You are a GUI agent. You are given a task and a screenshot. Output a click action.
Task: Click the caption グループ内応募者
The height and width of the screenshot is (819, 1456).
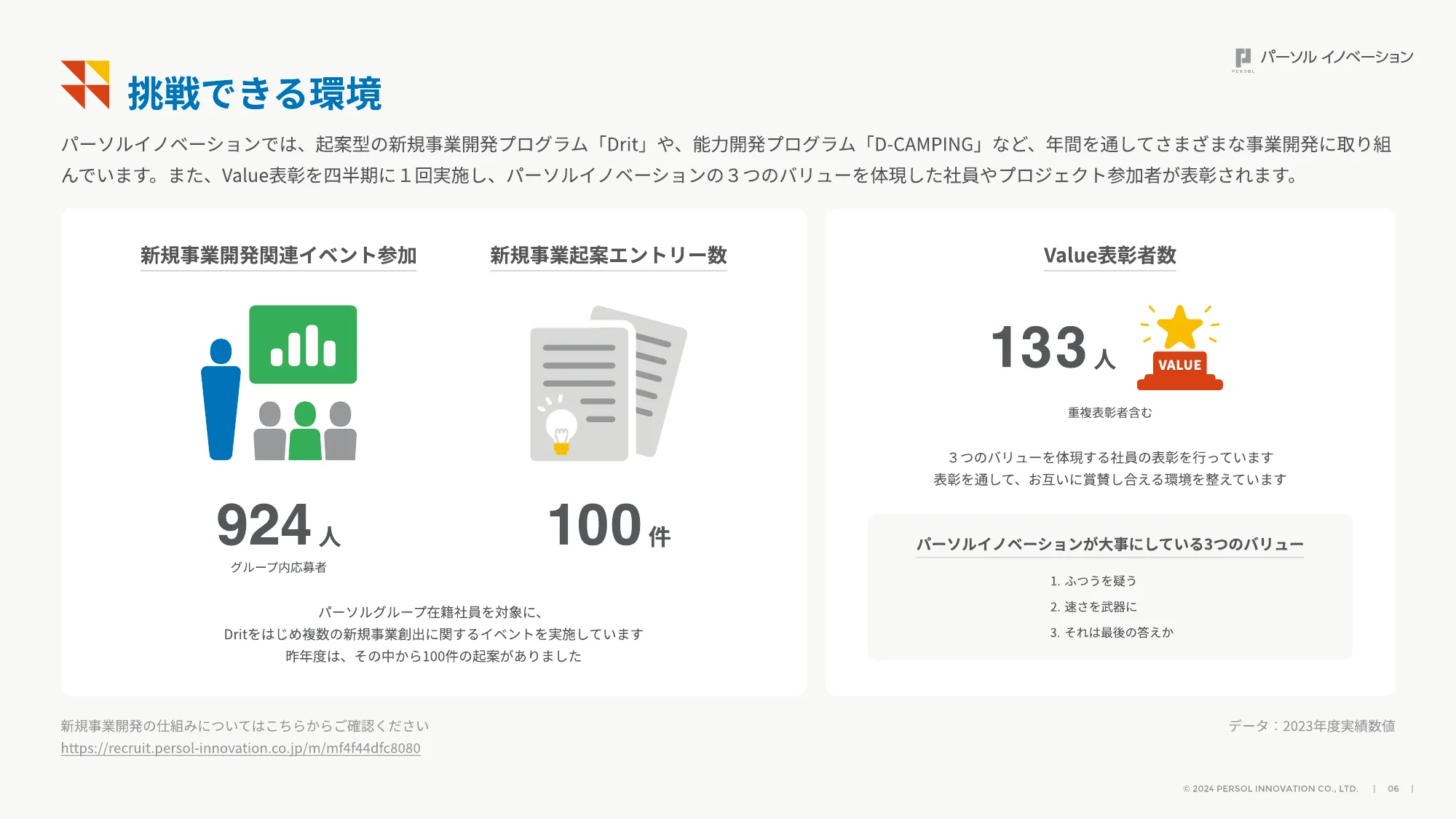point(279,567)
